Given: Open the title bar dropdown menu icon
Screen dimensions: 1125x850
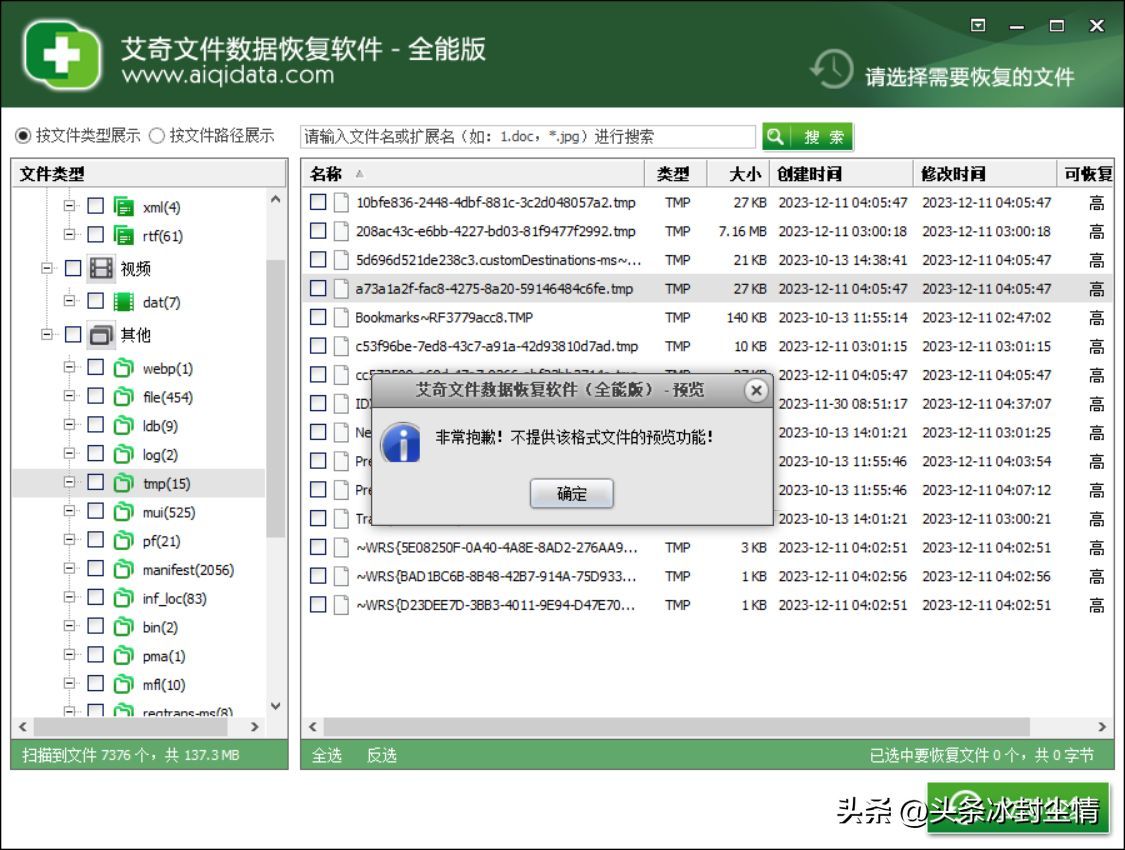Looking at the screenshot, I should (x=978, y=25).
